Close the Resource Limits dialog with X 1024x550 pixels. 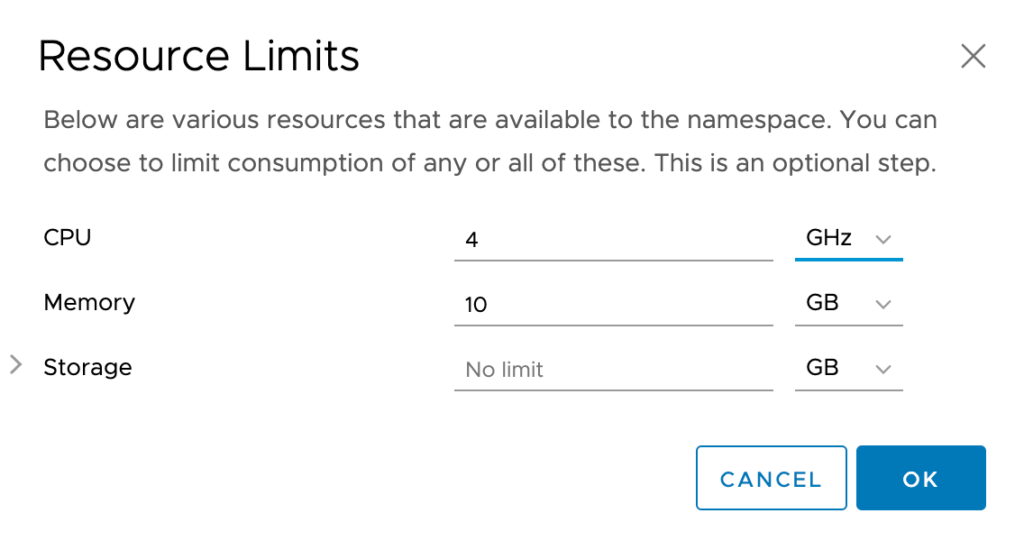point(973,57)
